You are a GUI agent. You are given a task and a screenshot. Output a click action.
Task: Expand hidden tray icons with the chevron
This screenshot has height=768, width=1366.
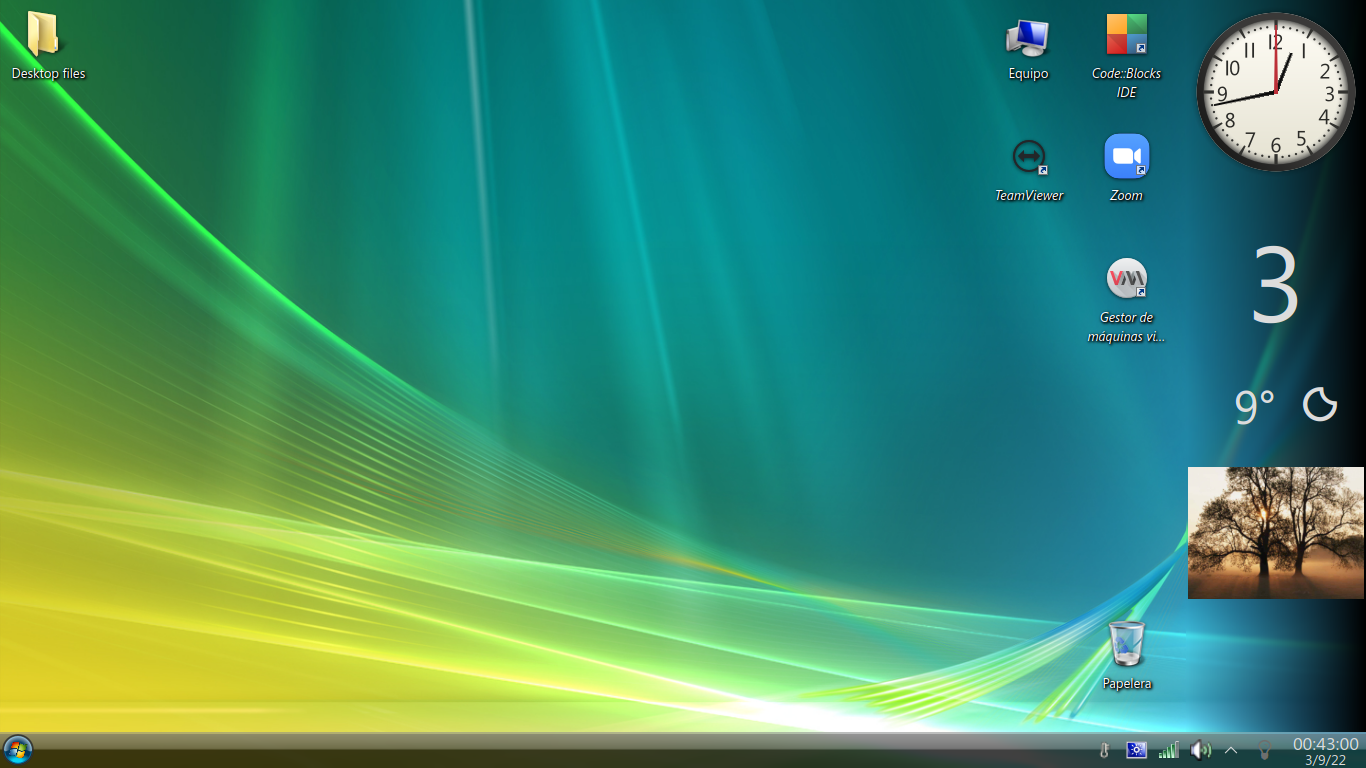pyautogui.click(x=1231, y=749)
